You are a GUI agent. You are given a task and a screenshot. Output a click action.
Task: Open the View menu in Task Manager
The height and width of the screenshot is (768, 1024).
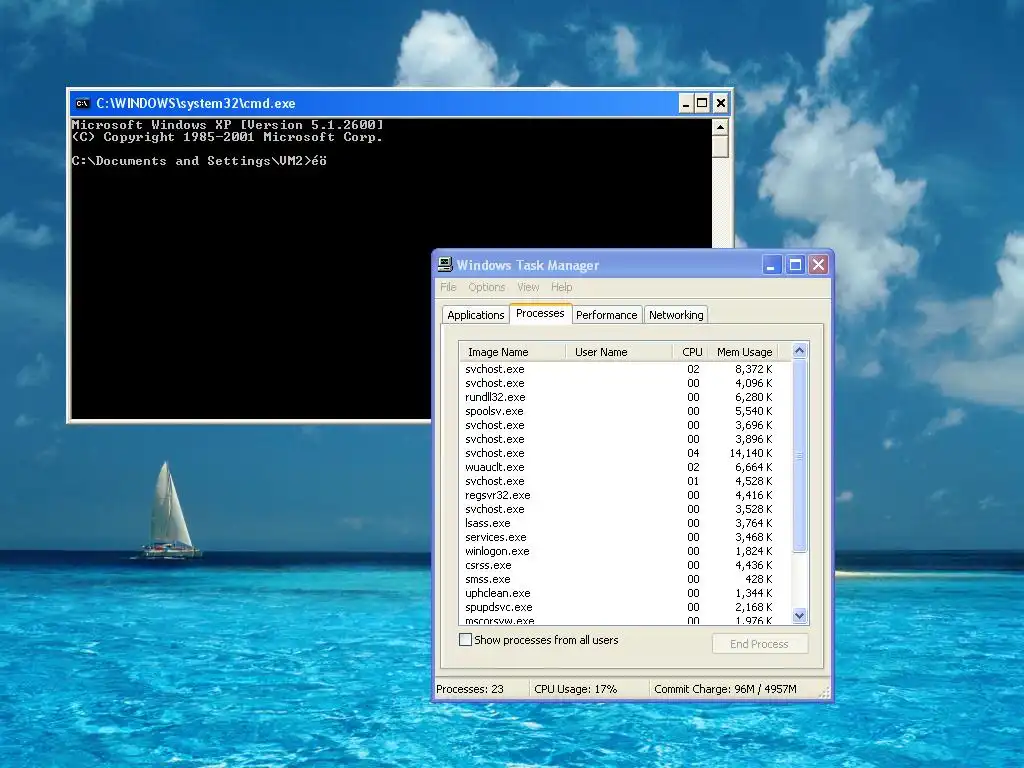(528, 287)
